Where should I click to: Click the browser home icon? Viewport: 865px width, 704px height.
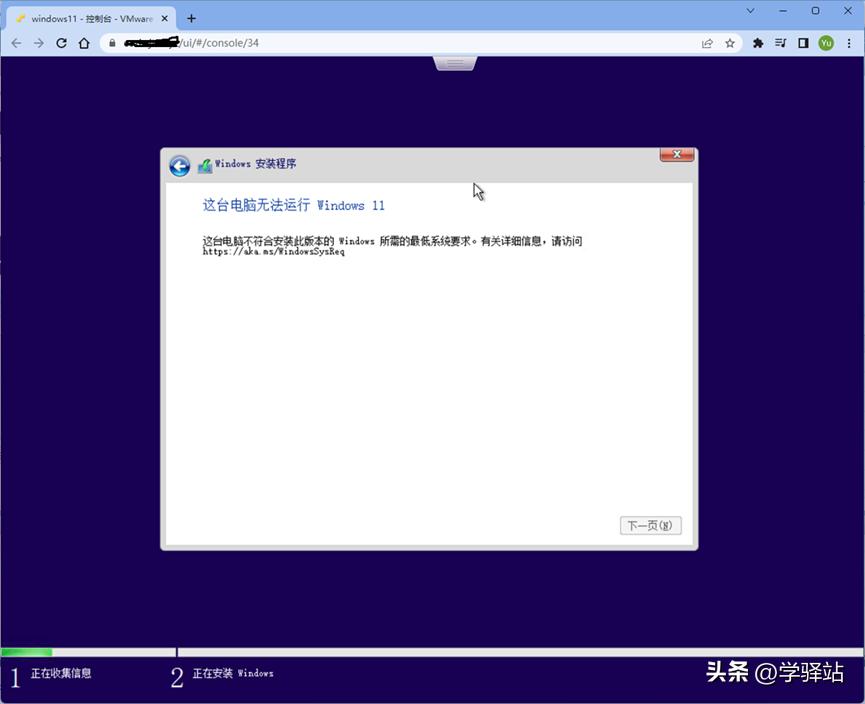(84, 43)
